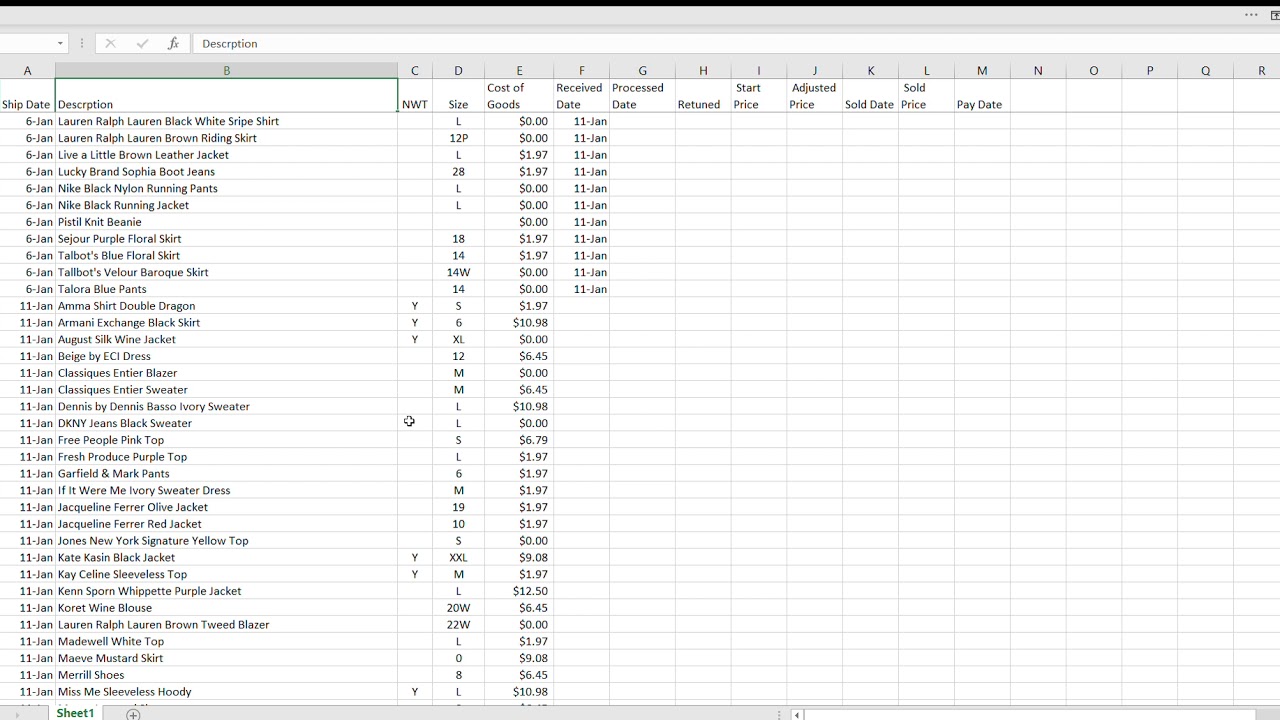
Task: Click the $12.50 cost cell
Action: tap(519, 591)
